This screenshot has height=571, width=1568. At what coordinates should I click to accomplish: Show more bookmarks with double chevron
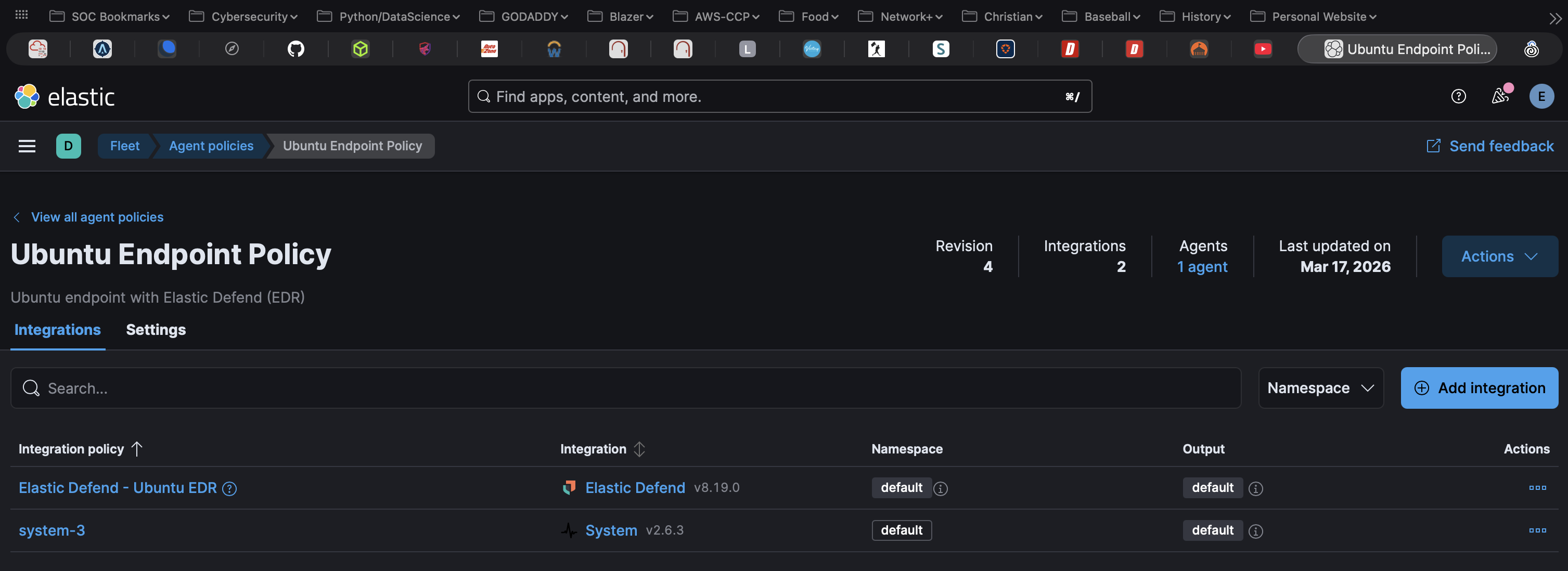[x=1554, y=18]
